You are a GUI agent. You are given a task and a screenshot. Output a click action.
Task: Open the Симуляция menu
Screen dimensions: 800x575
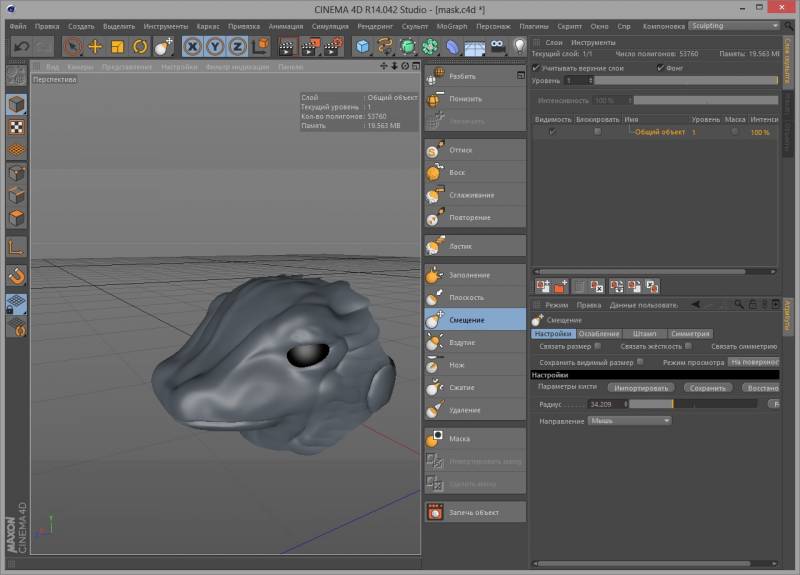(x=330, y=26)
